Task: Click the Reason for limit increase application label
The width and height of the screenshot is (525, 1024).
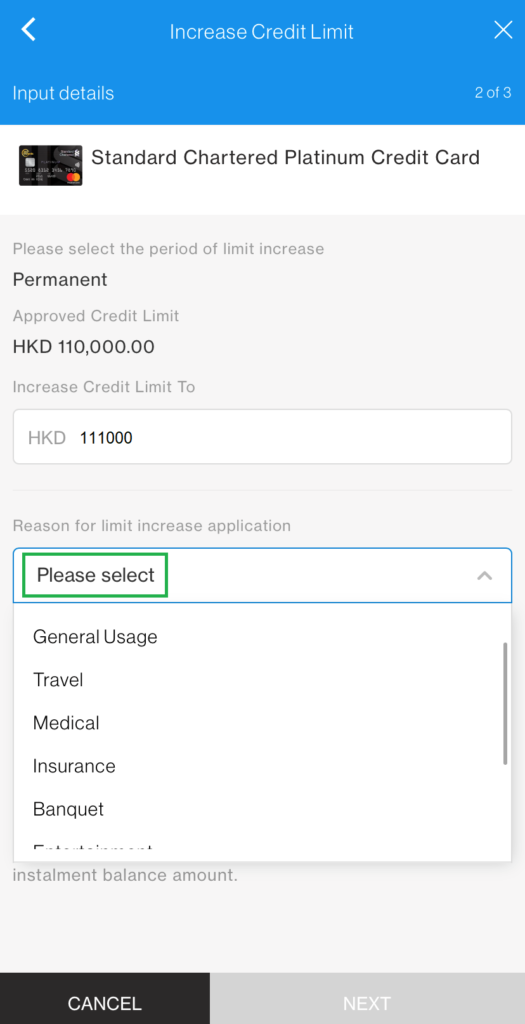Action: click(151, 526)
